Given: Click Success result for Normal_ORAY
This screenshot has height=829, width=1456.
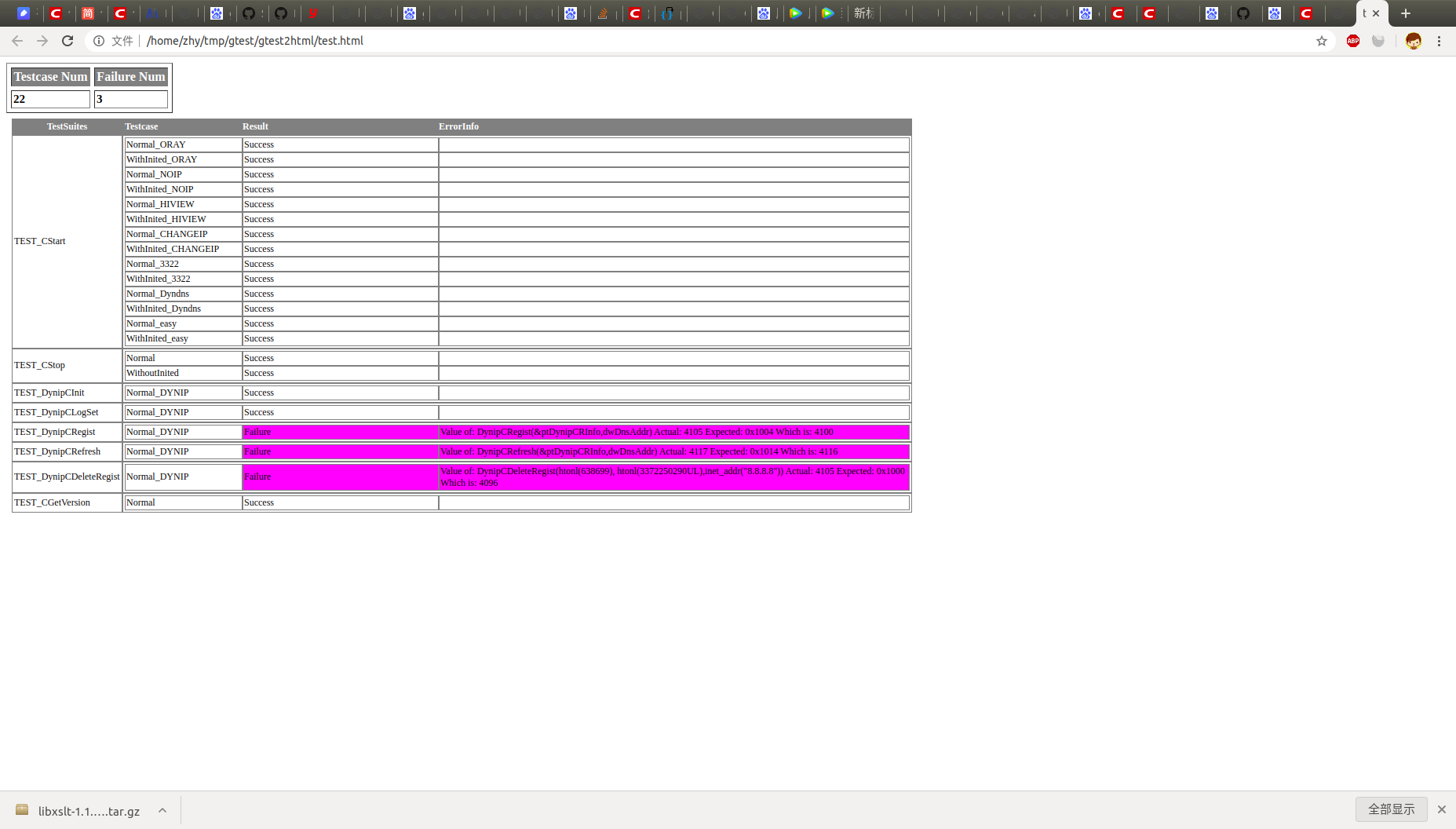Looking at the screenshot, I should click(x=340, y=144).
